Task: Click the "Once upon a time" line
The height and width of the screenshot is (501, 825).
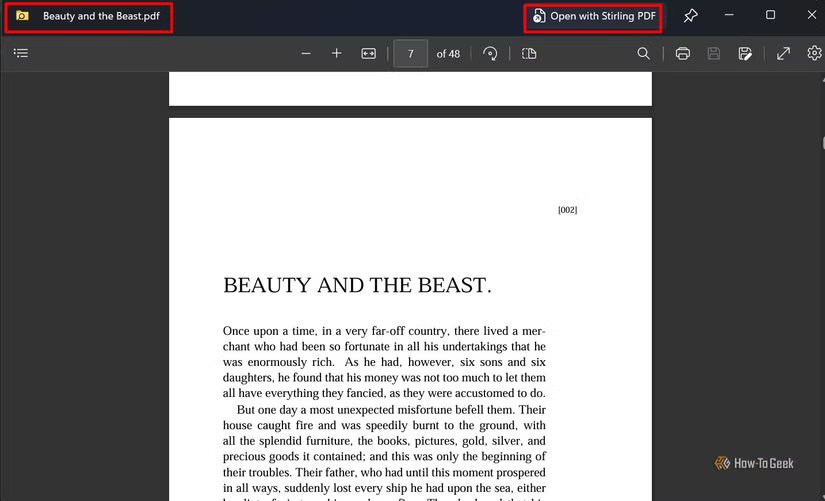Action: (x=384, y=331)
